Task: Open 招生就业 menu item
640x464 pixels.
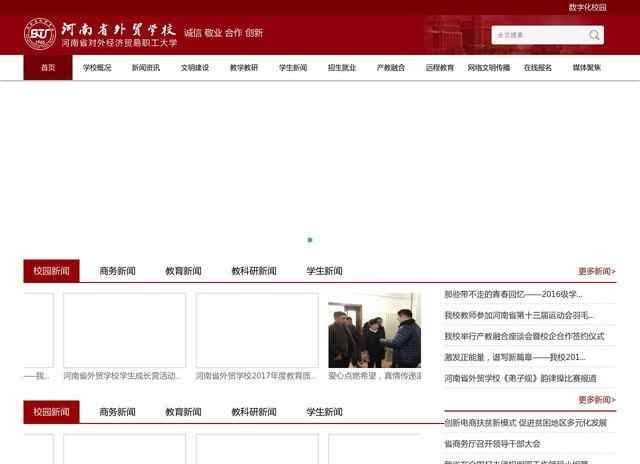Action: 342,68
